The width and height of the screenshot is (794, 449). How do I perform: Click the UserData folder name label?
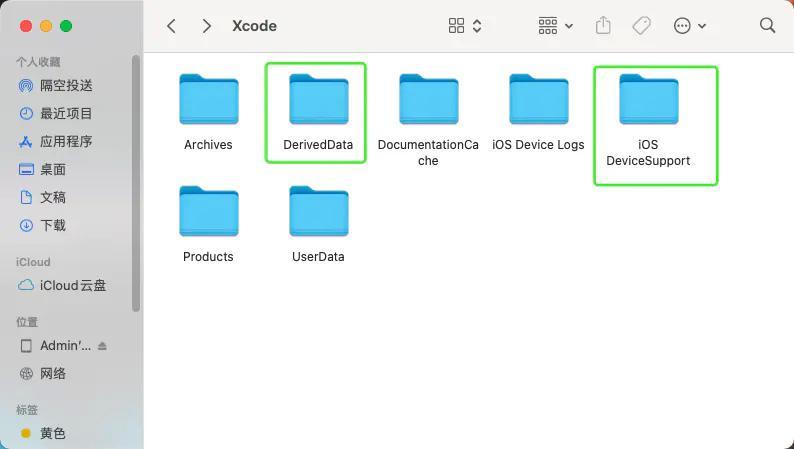(x=318, y=257)
